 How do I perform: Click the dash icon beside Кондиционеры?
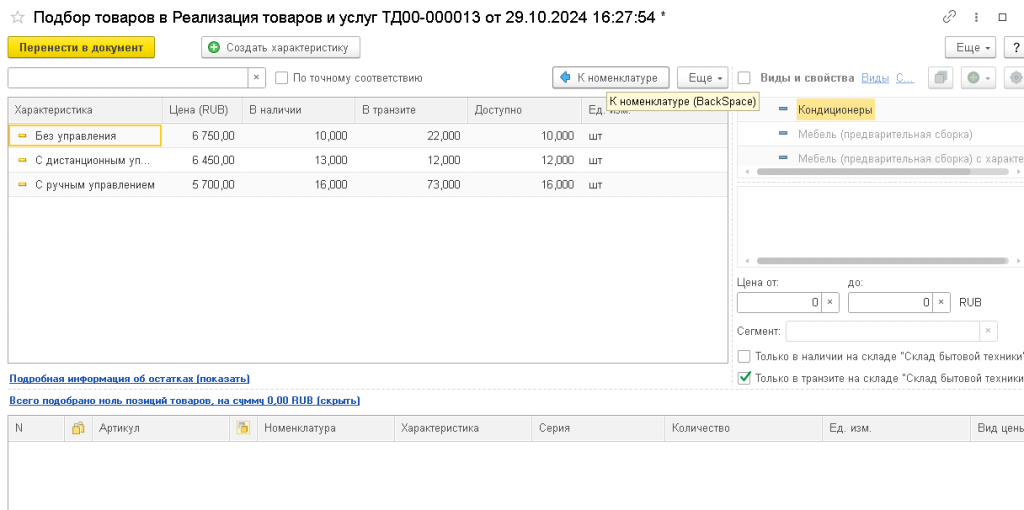[x=783, y=110]
